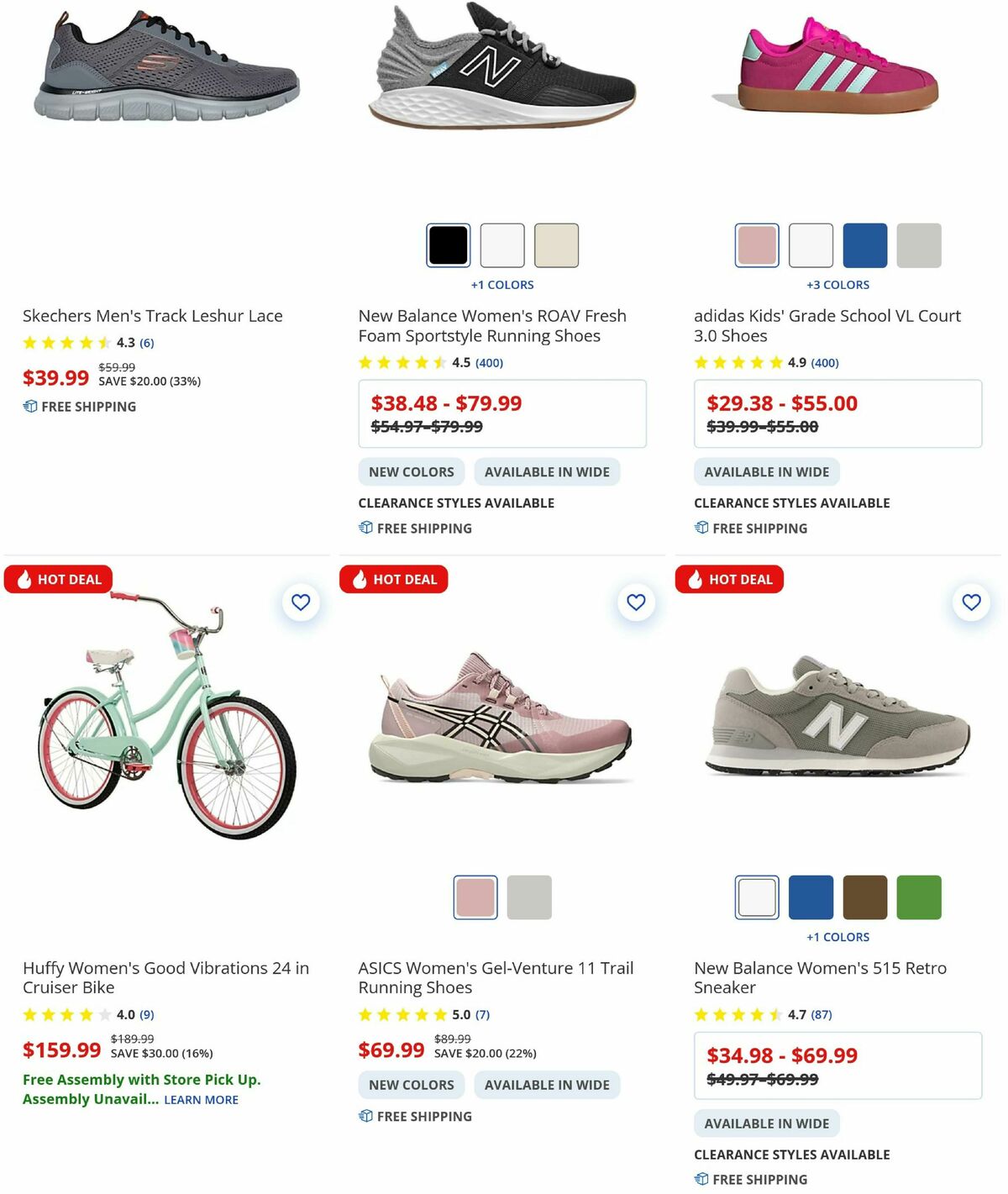
Task: Add New Balance 515 Retro Sneaker to favorites
Action: [971, 602]
